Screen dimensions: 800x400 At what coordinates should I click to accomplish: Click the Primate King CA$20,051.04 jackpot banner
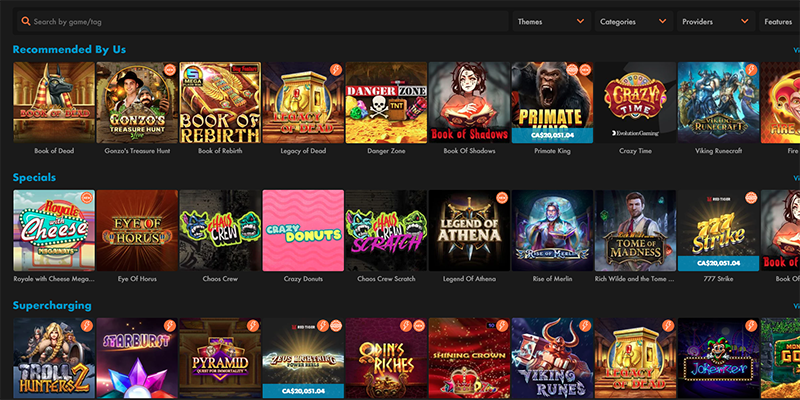click(552, 136)
